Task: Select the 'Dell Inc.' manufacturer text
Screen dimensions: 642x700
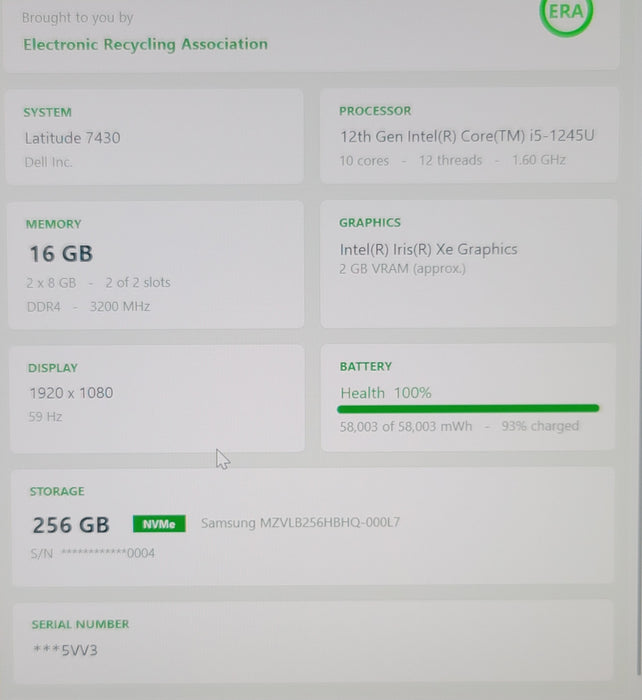Action: (49, 162)
